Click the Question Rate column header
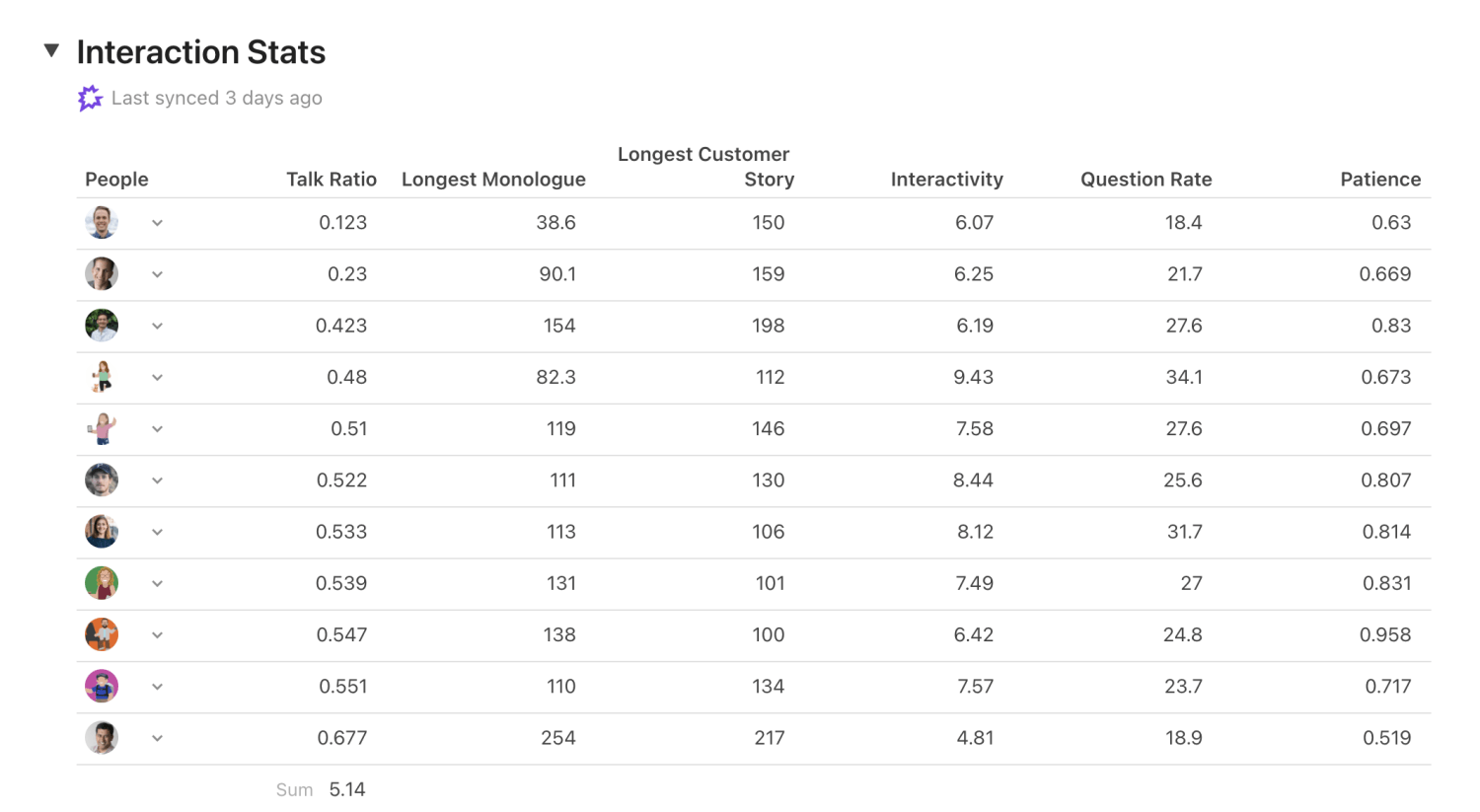The image size is (1480, 812). [1146, 180]
